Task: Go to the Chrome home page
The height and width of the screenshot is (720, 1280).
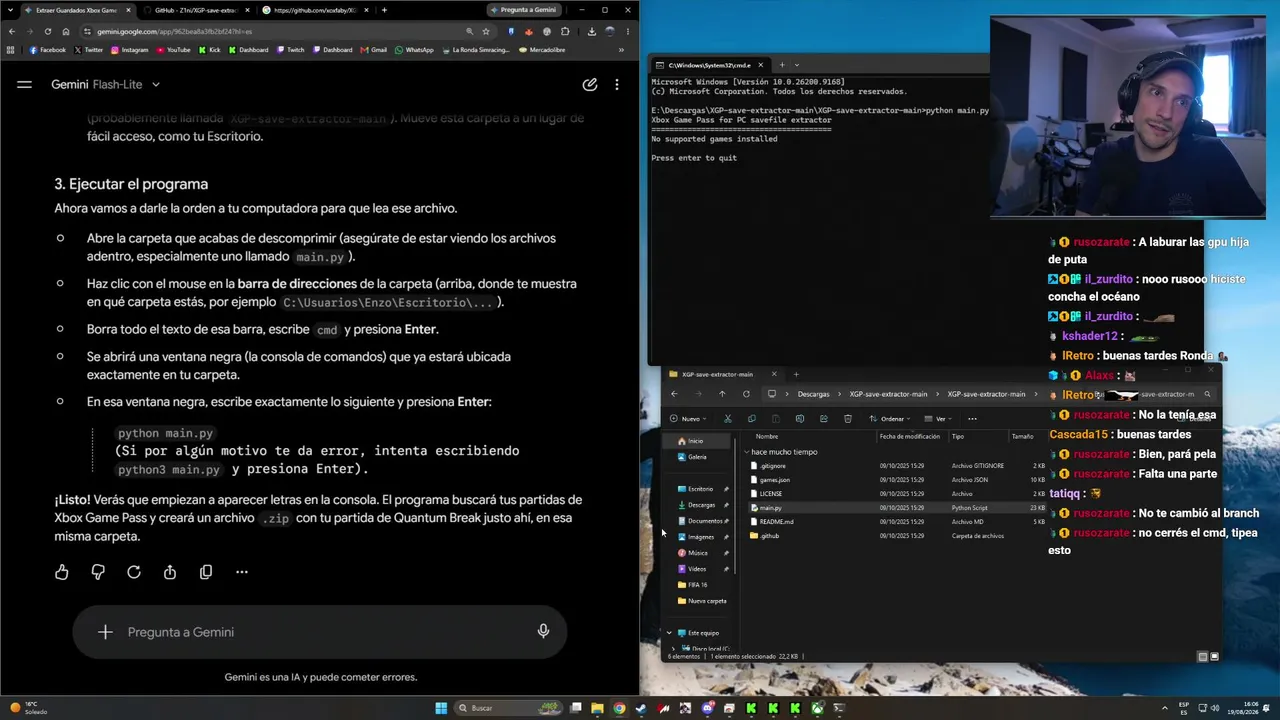Action: 66,31
